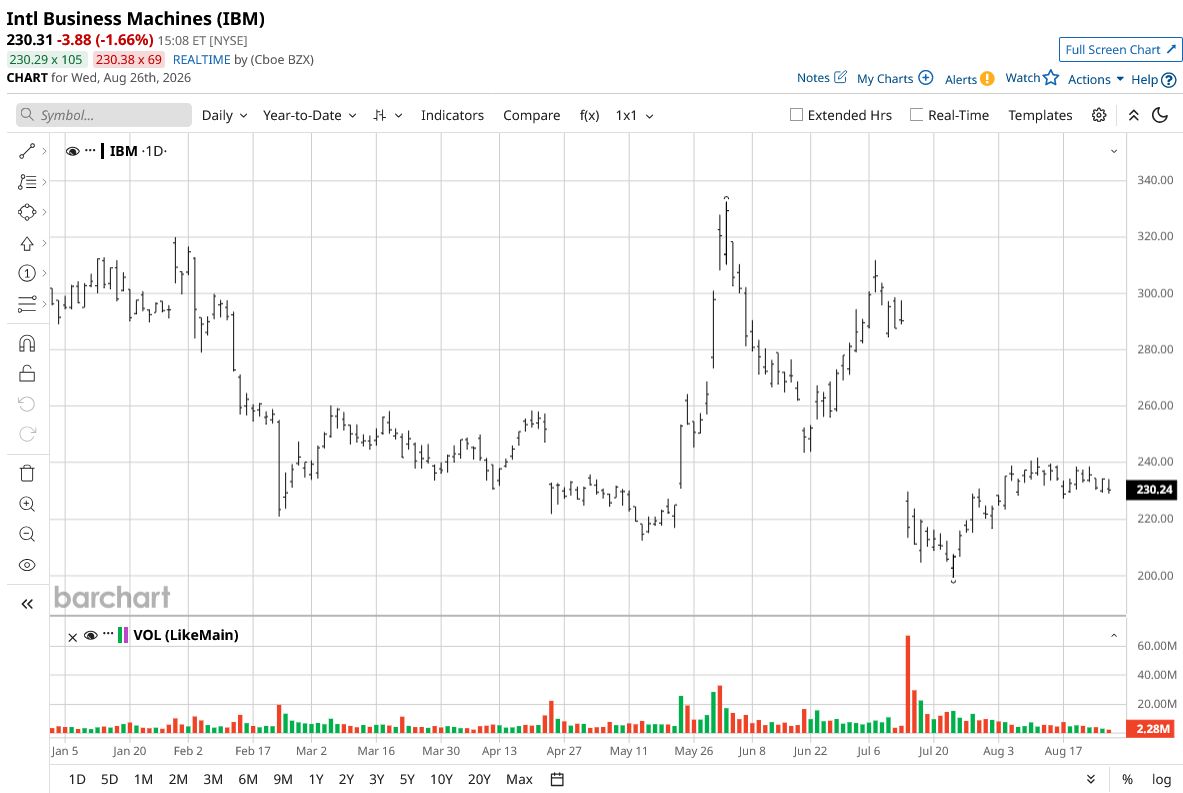The image size is (1183, 793).
Task: Switch to dark mode moon icon
Action: point(1160,115)
